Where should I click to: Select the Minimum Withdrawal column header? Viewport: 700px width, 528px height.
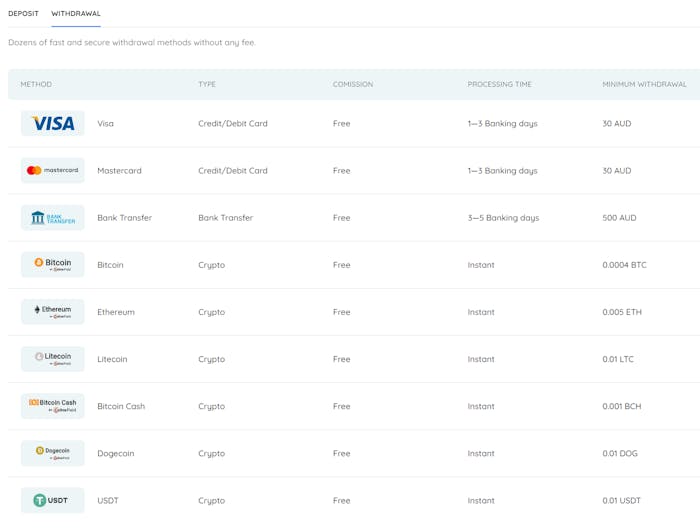point(644,85)
